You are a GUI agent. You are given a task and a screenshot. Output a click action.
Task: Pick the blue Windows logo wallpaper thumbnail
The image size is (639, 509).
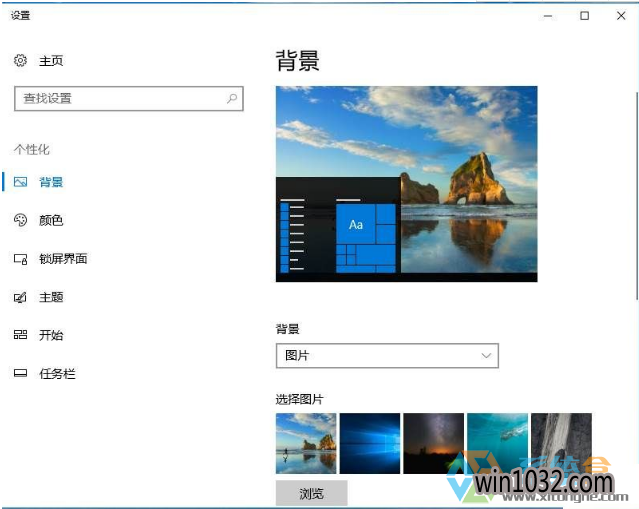[369, 442]
